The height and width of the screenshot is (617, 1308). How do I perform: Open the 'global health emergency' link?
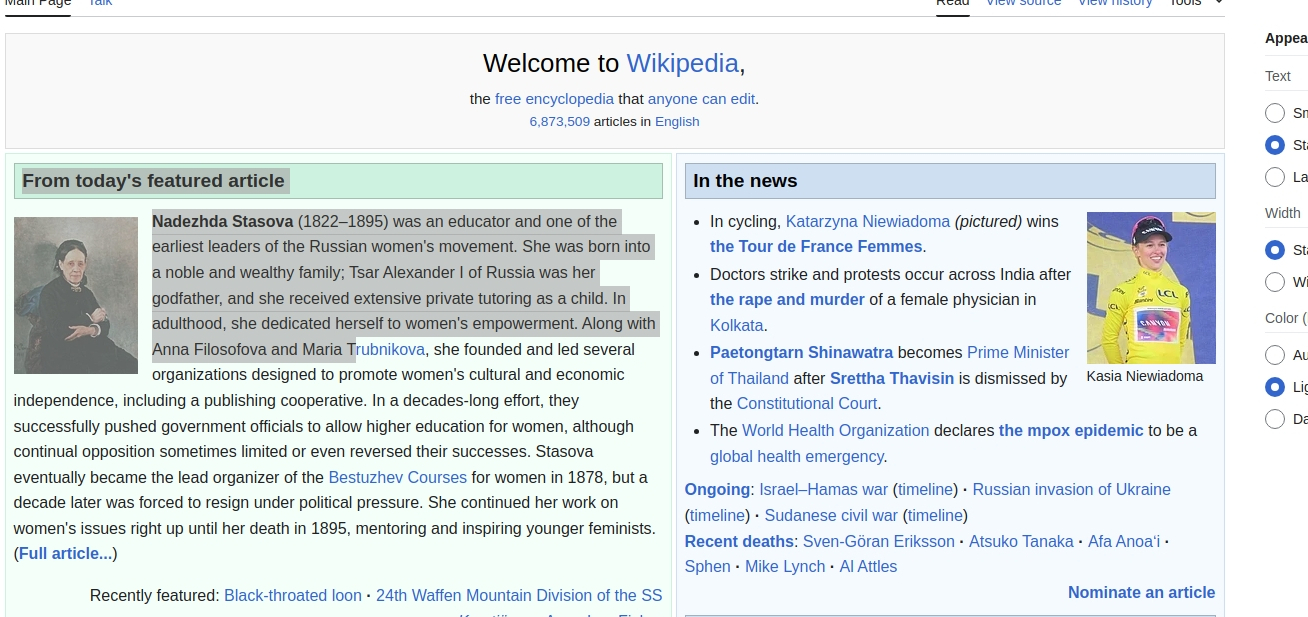click(797, 457)
